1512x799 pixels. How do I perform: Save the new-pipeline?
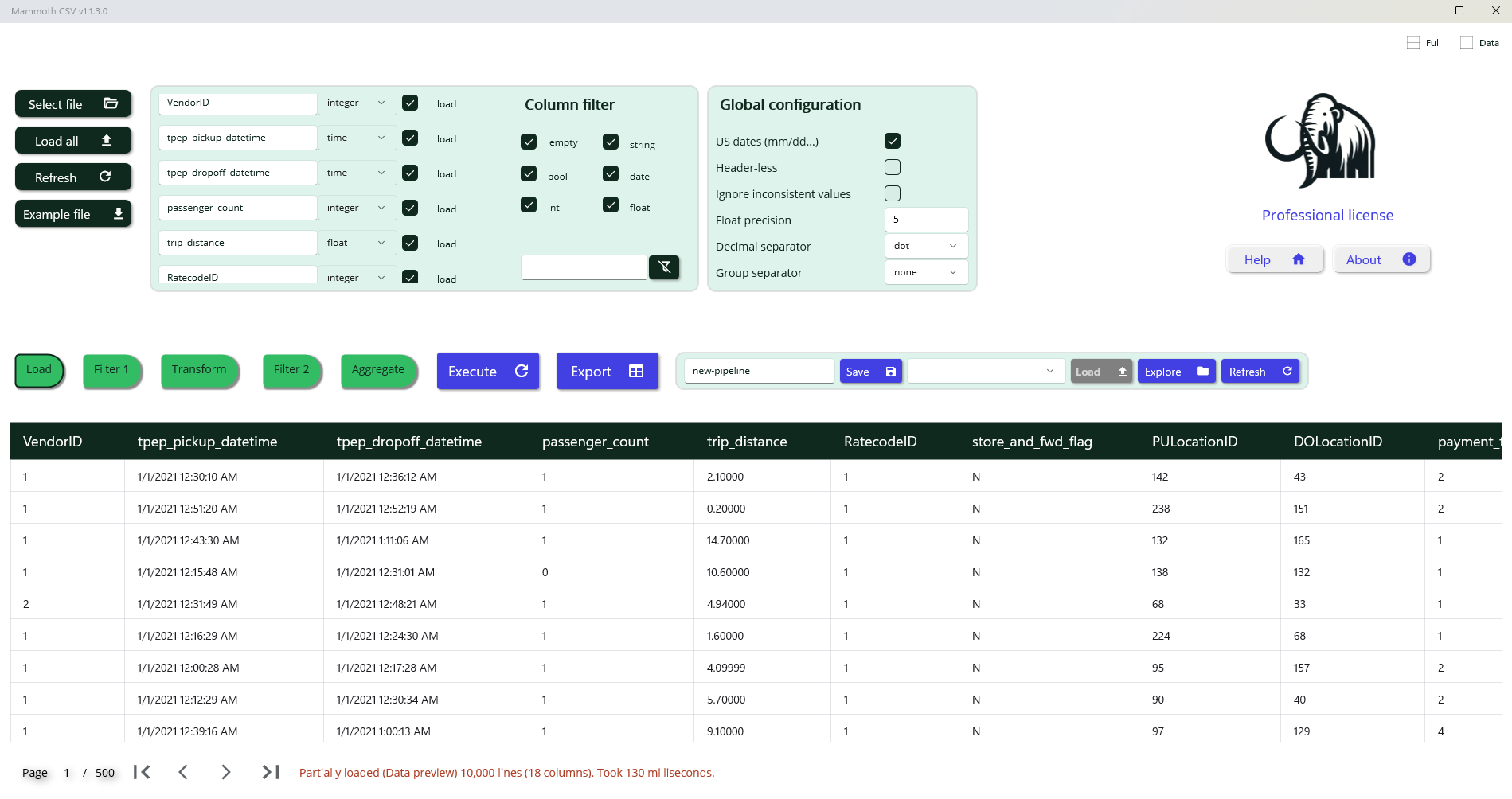click(870, 372)
